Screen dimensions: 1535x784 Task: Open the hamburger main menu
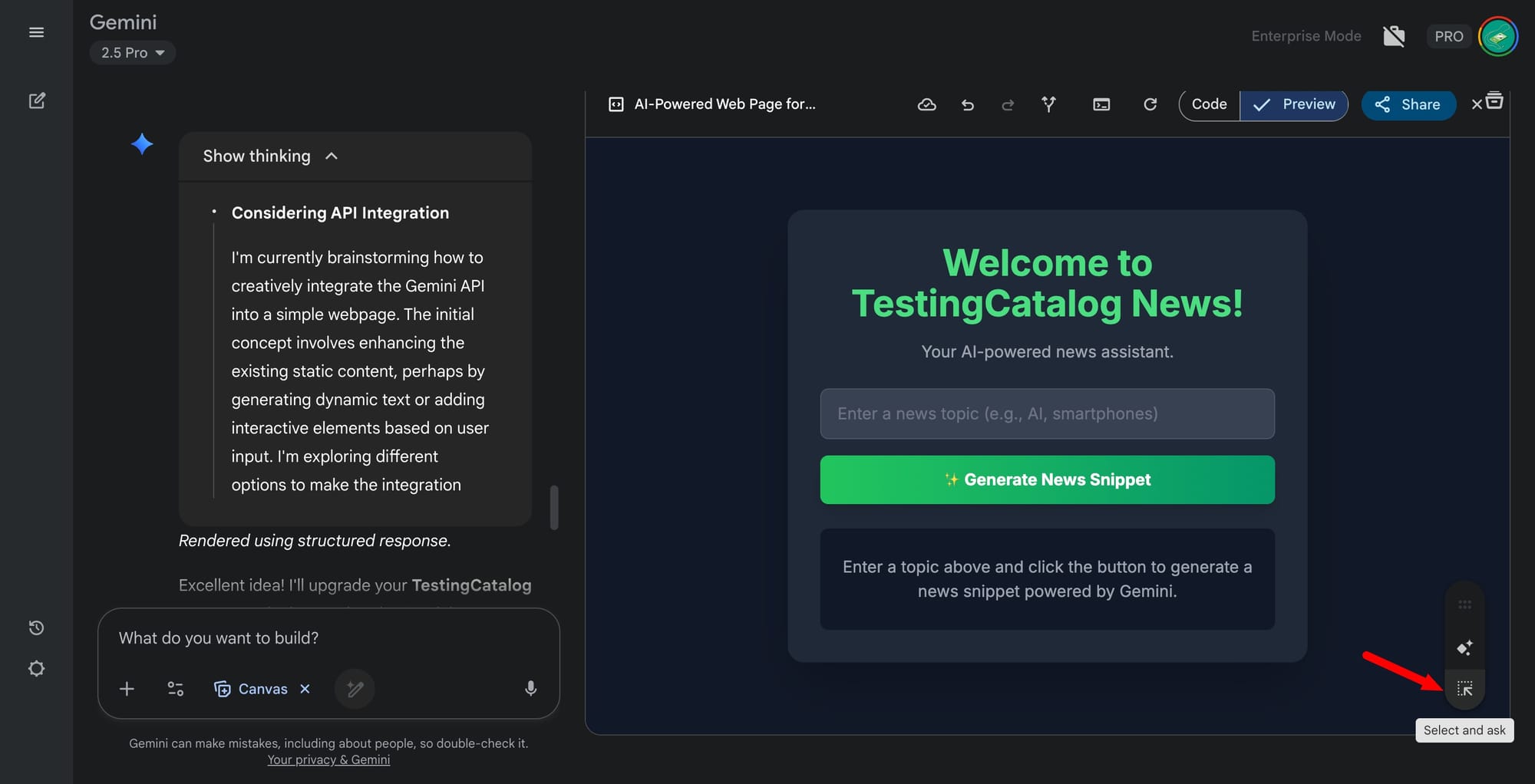tap(36, 32)
